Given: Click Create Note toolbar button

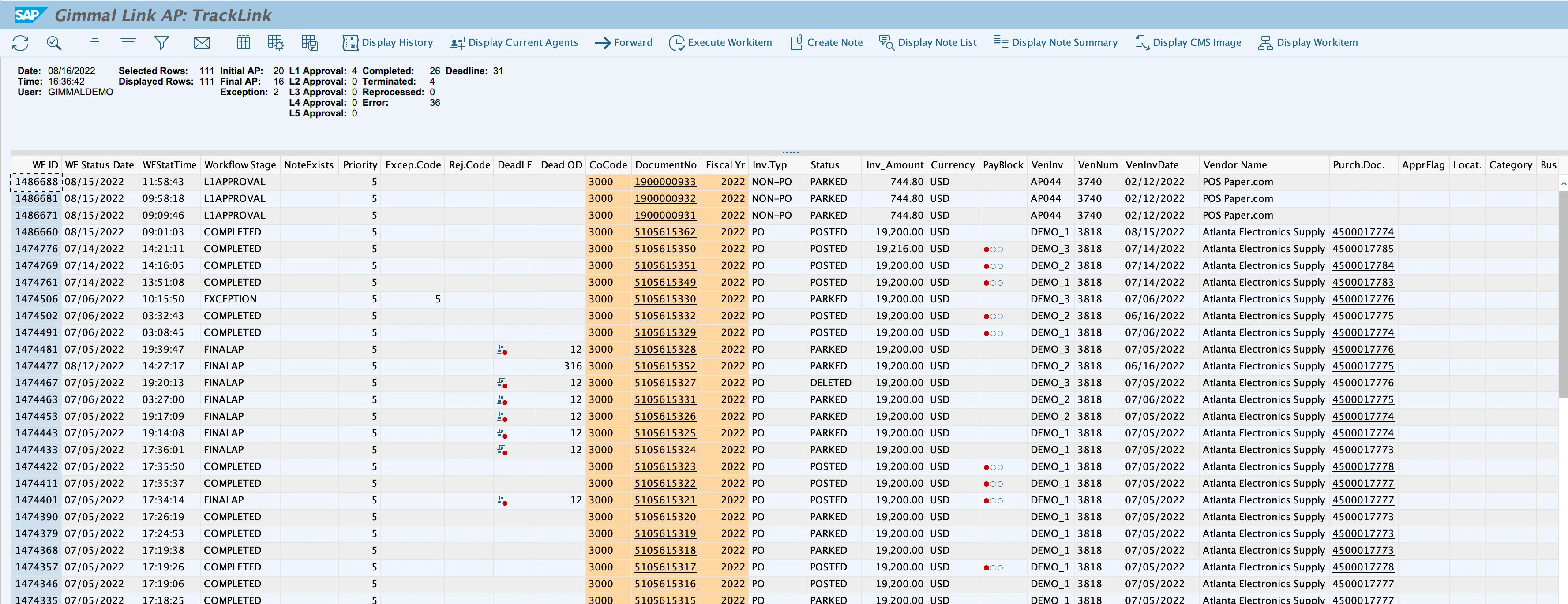Looking at the screenshot, I should click(826, 43).
